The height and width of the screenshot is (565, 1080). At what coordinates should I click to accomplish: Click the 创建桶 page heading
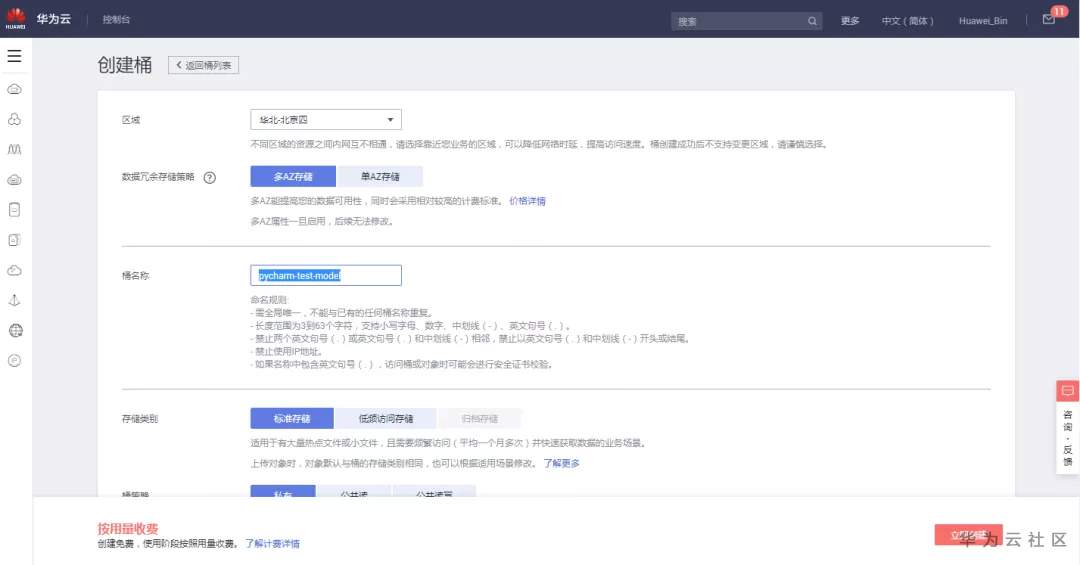[125, 65]
